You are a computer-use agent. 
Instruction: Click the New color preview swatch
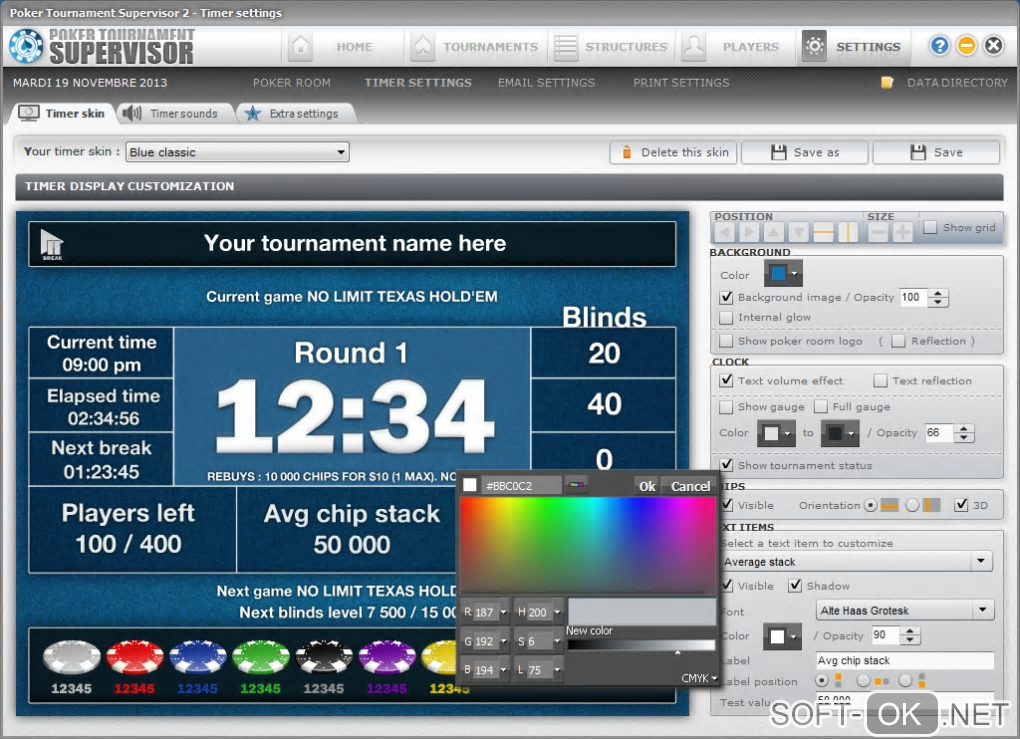pos(641,612)
